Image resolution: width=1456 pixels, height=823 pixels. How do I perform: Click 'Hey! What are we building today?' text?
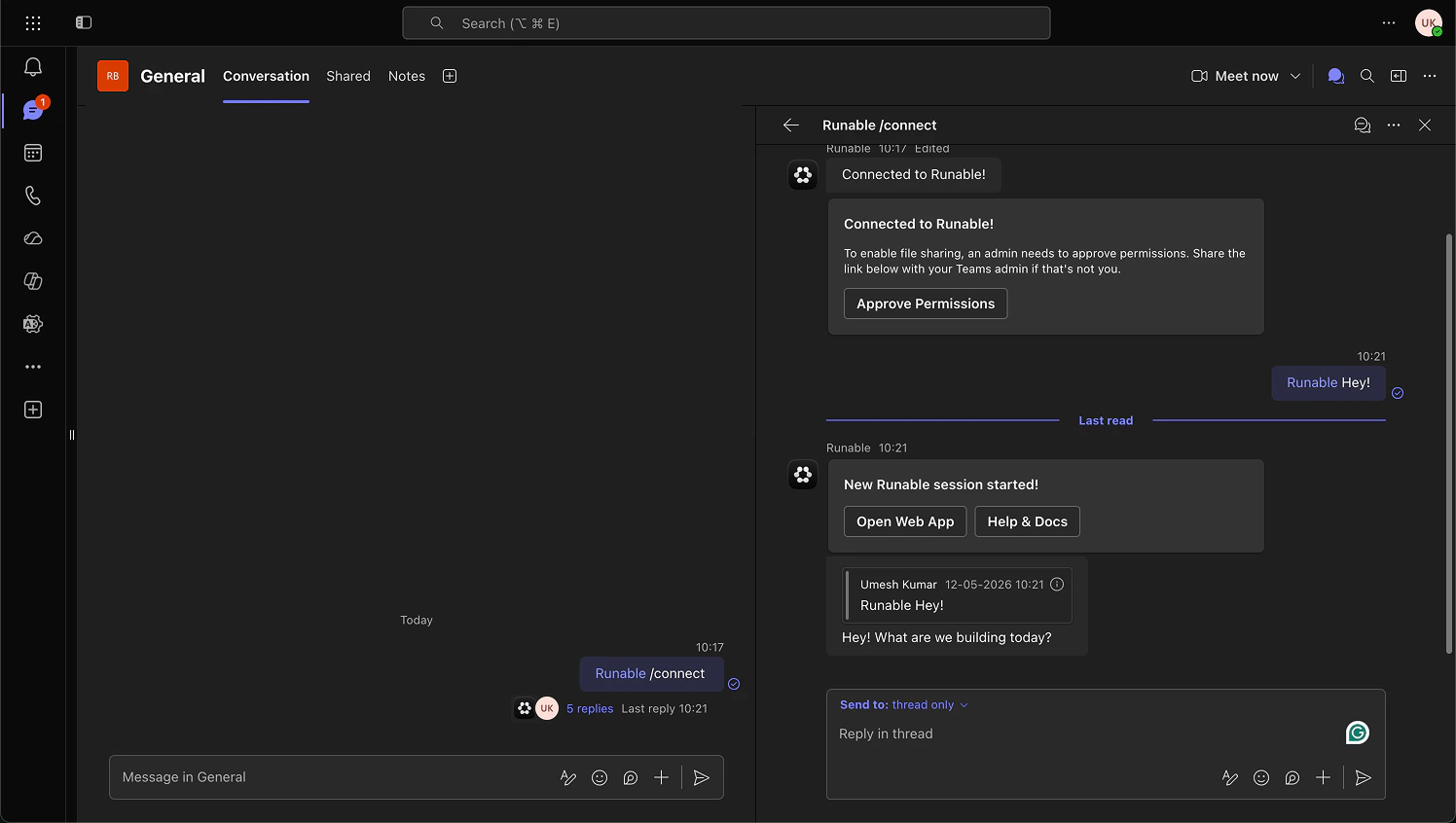click(x=947, y=637)
